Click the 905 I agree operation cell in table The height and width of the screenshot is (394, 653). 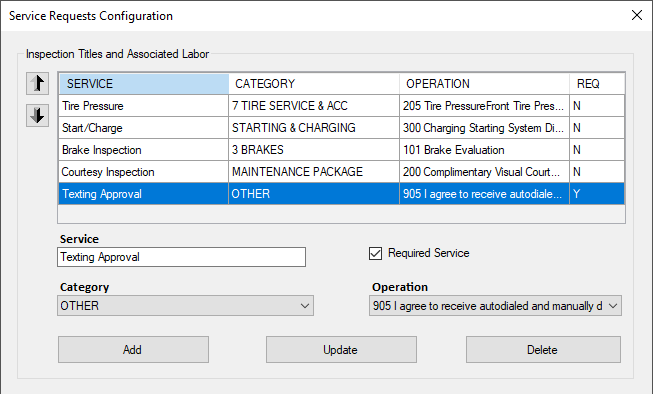click(x=484, y=194)
